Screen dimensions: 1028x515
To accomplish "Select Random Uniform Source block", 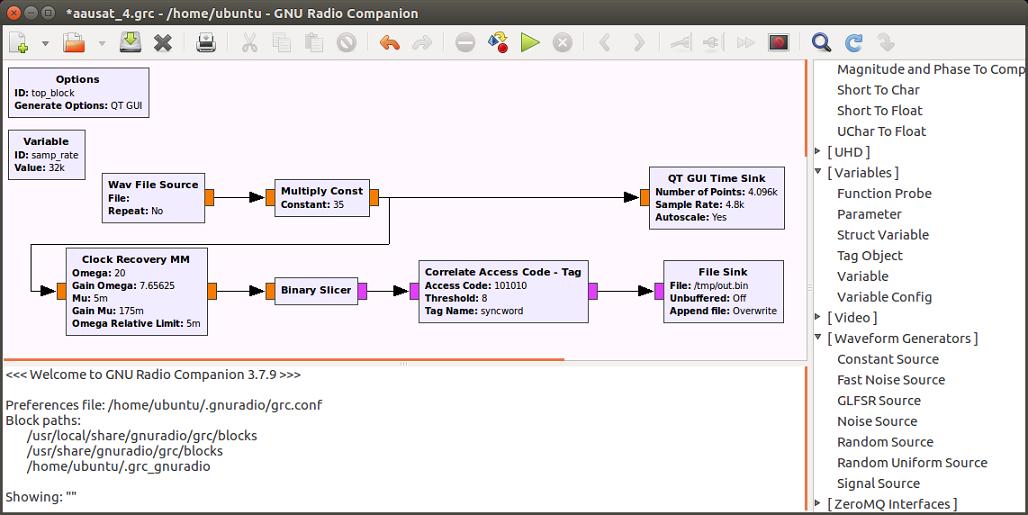I will click(912, 463).
